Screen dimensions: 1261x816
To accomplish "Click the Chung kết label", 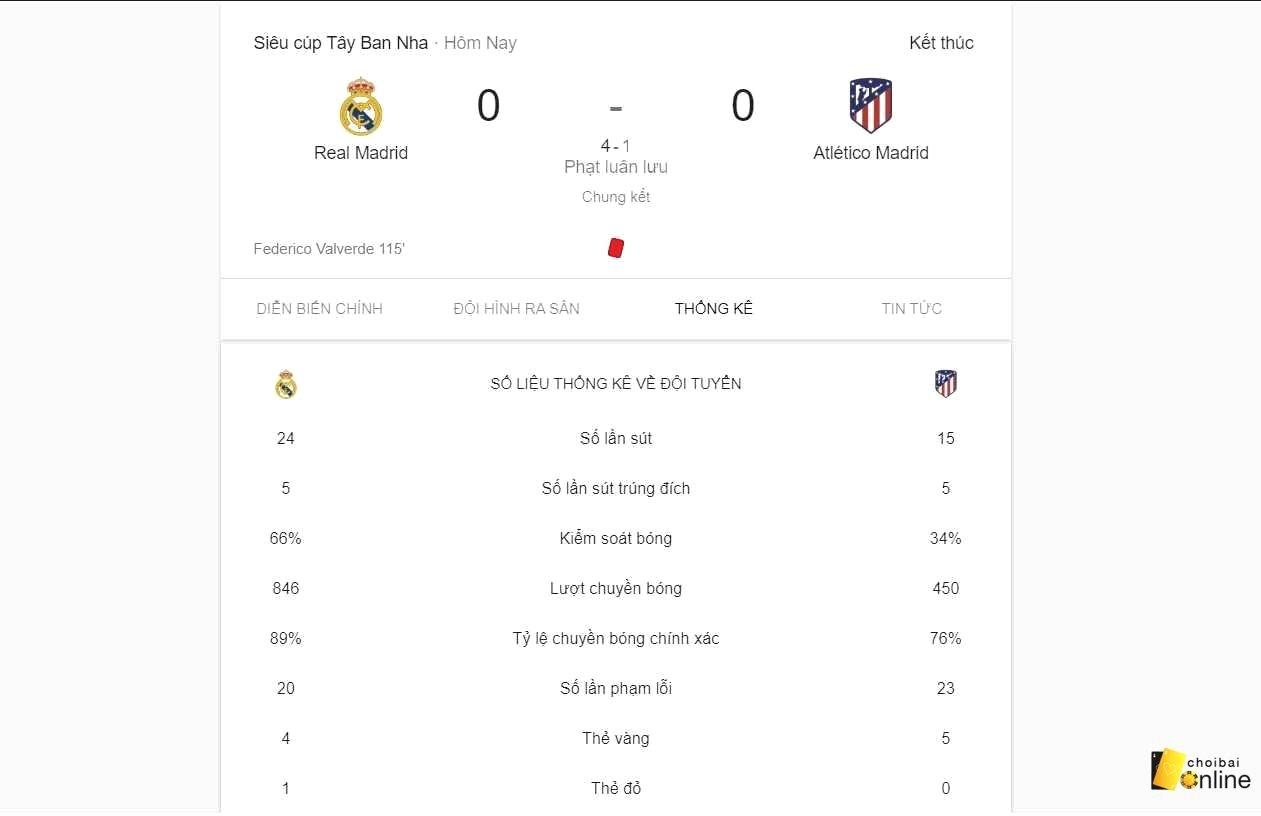I will click(x=616, y=197).
